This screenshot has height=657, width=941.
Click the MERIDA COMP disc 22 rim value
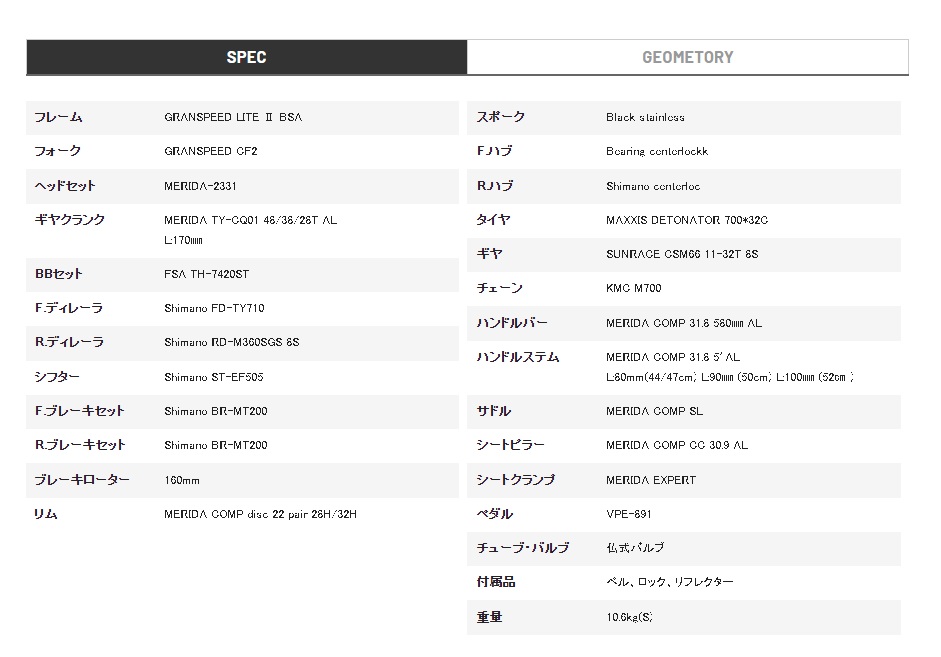(x=260, y=514)
